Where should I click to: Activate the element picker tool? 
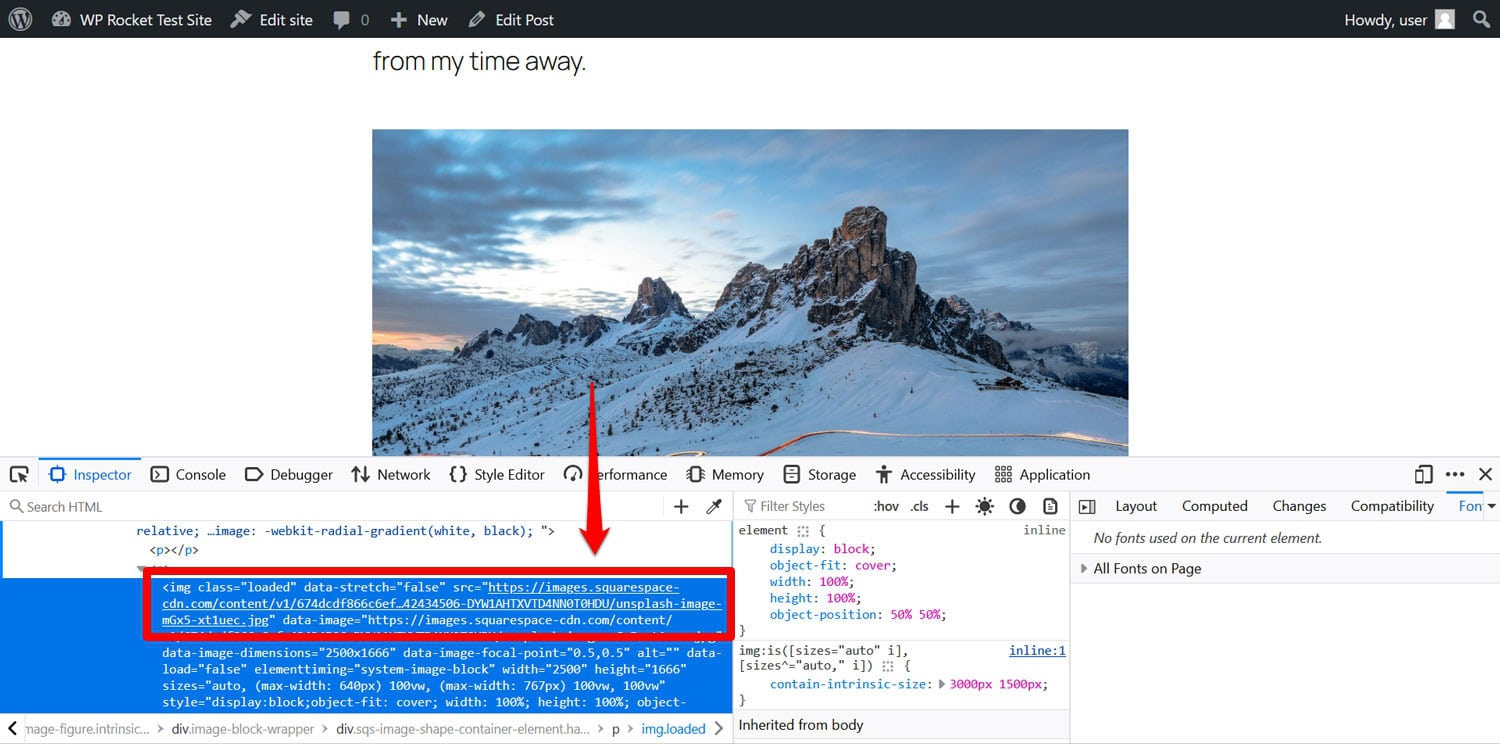tap(19, 474)
